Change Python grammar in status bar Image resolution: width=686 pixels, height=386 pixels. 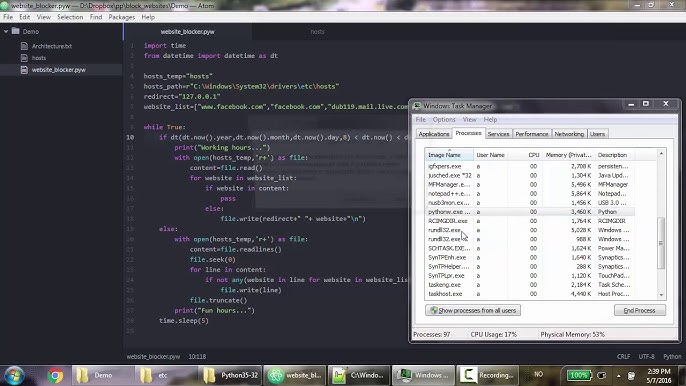coord(672,357)
